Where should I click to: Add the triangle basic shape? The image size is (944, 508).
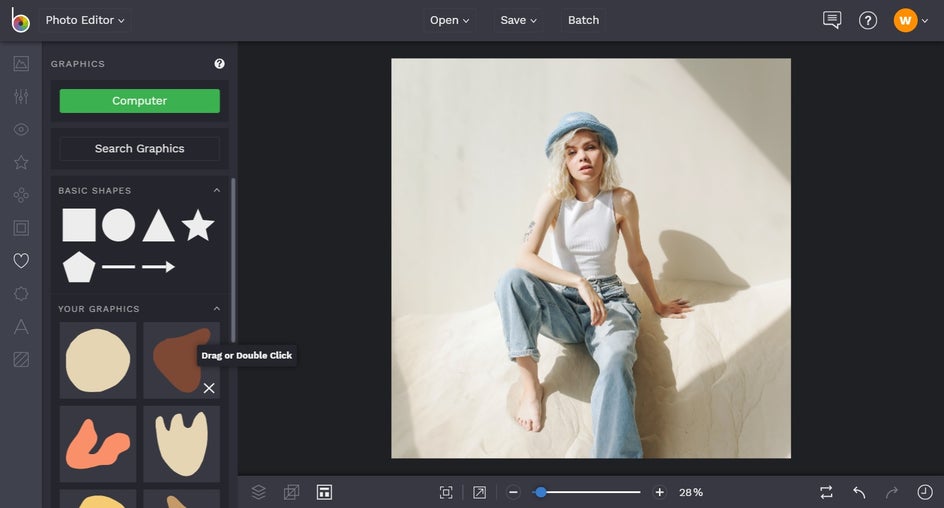pos(158,225)
